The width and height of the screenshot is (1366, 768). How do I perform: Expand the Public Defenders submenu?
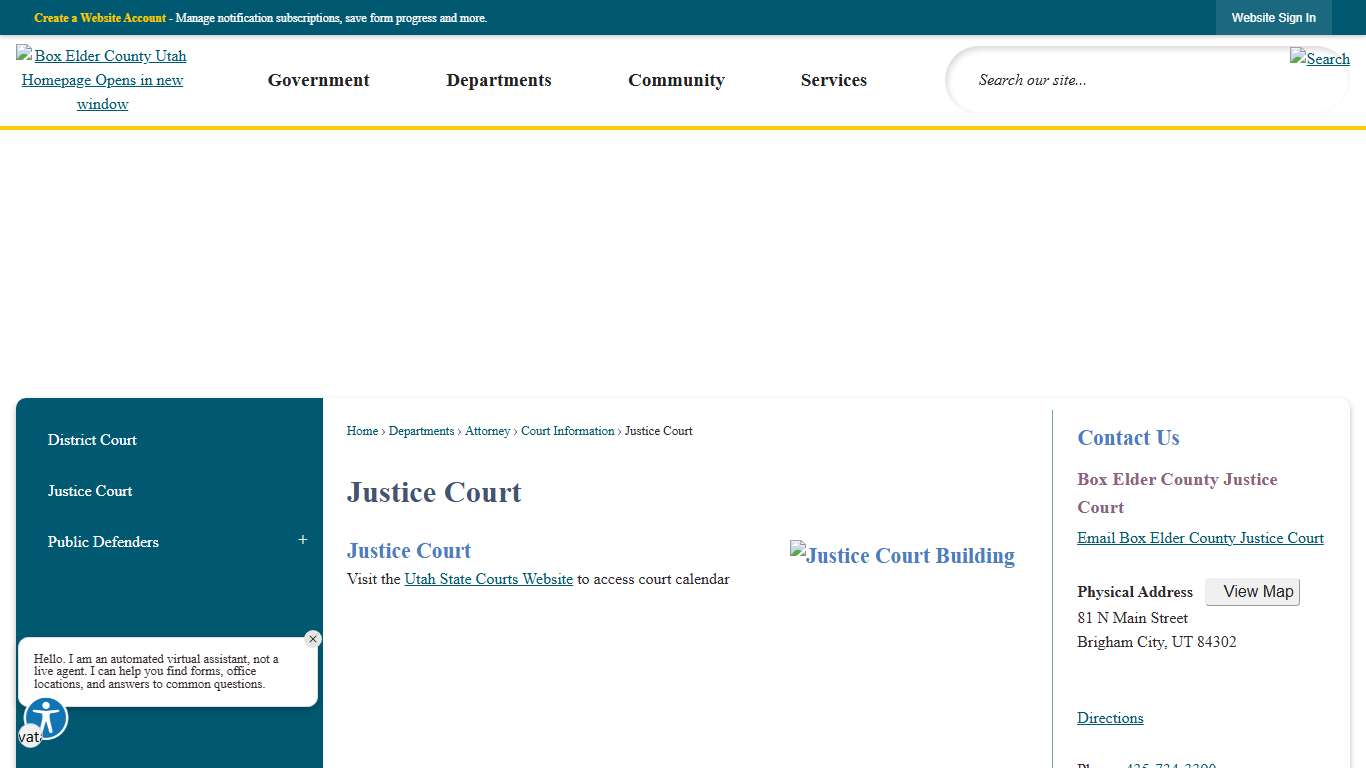(x=302, y=539)
